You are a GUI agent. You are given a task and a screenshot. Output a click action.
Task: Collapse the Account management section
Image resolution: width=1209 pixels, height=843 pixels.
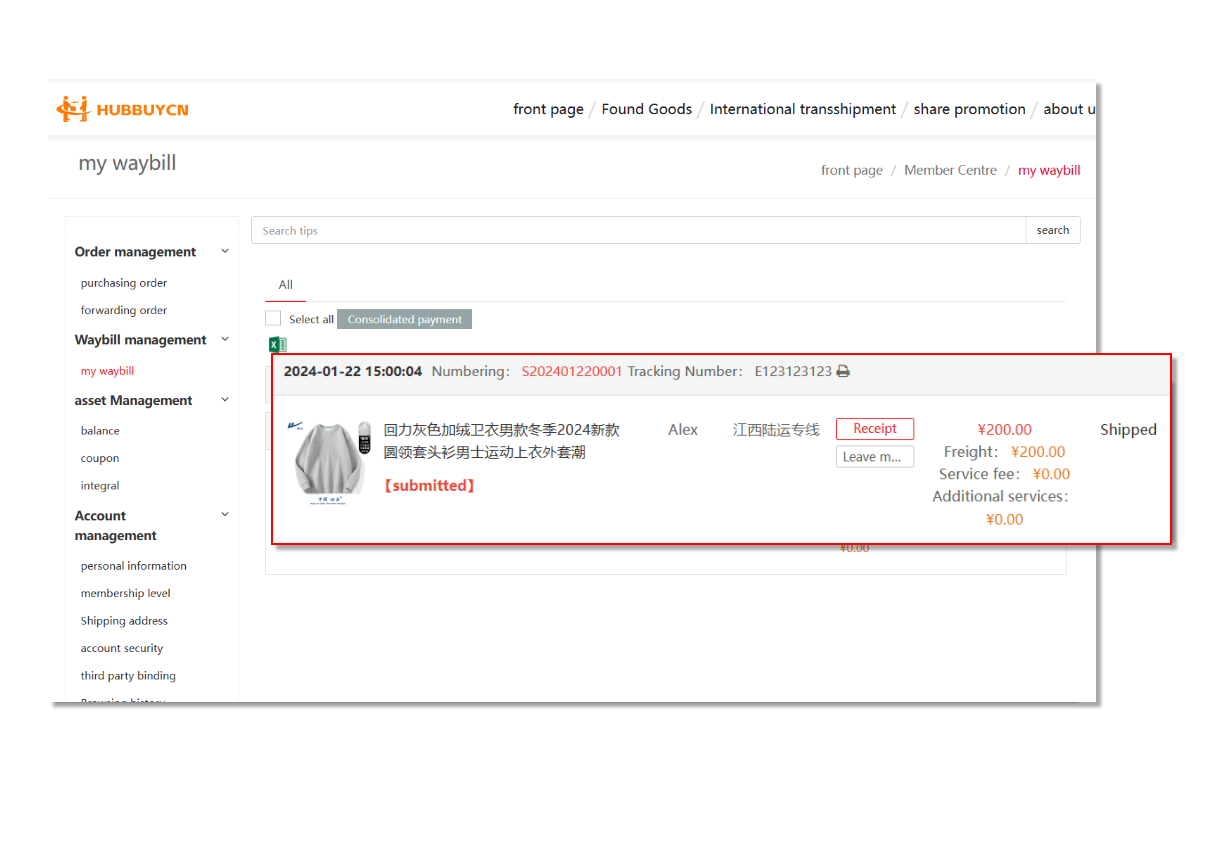click(x=224, y=515)
